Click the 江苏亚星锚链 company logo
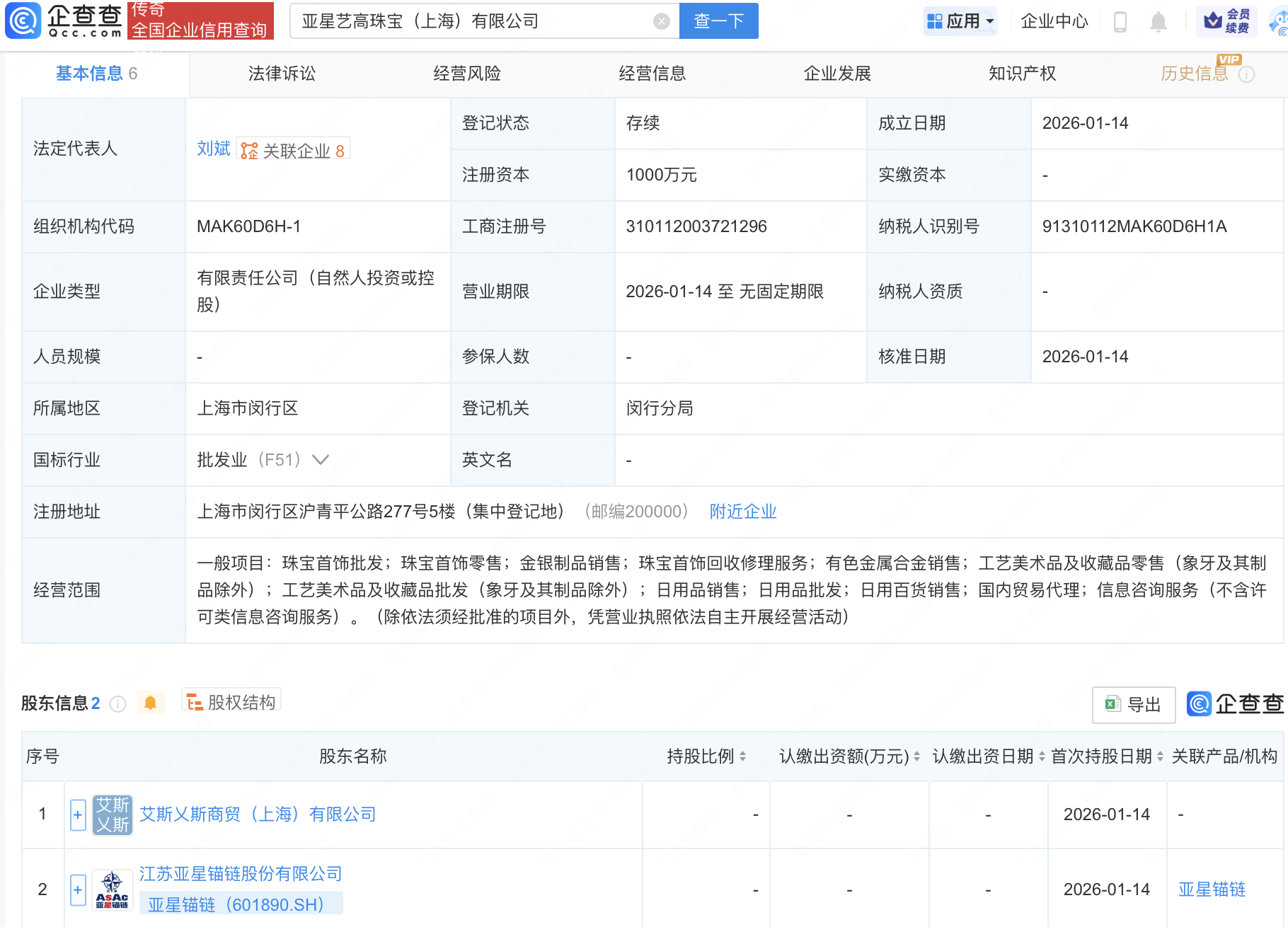Viewport: 1288px width, 927px height. pos(113,889)
